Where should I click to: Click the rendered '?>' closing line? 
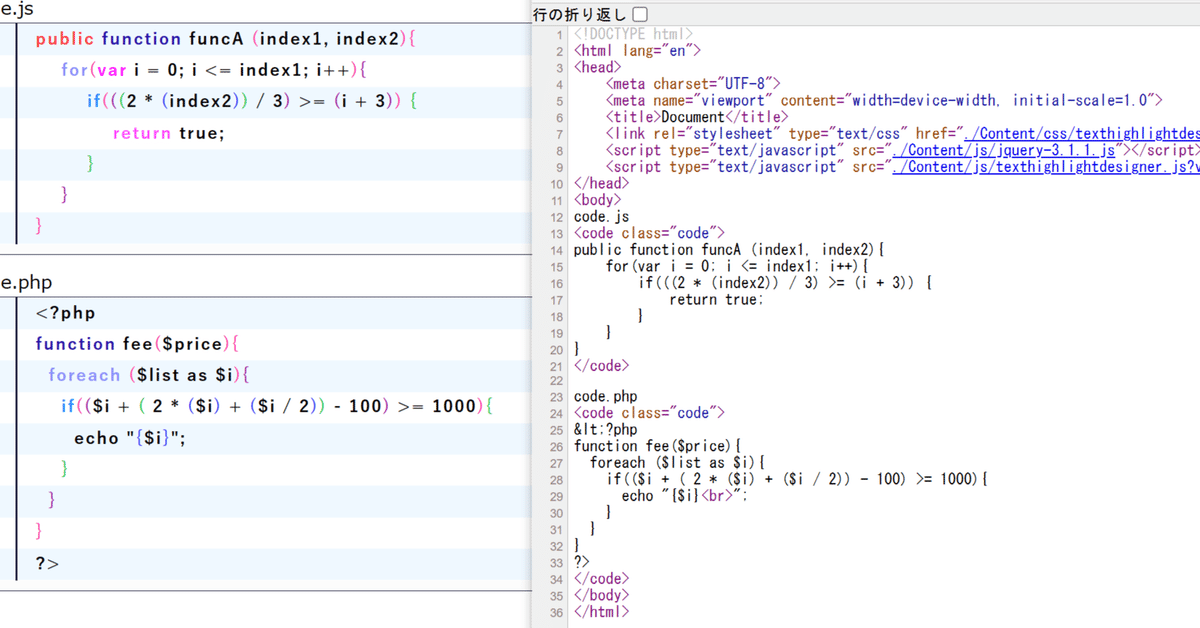click(47, 564)
